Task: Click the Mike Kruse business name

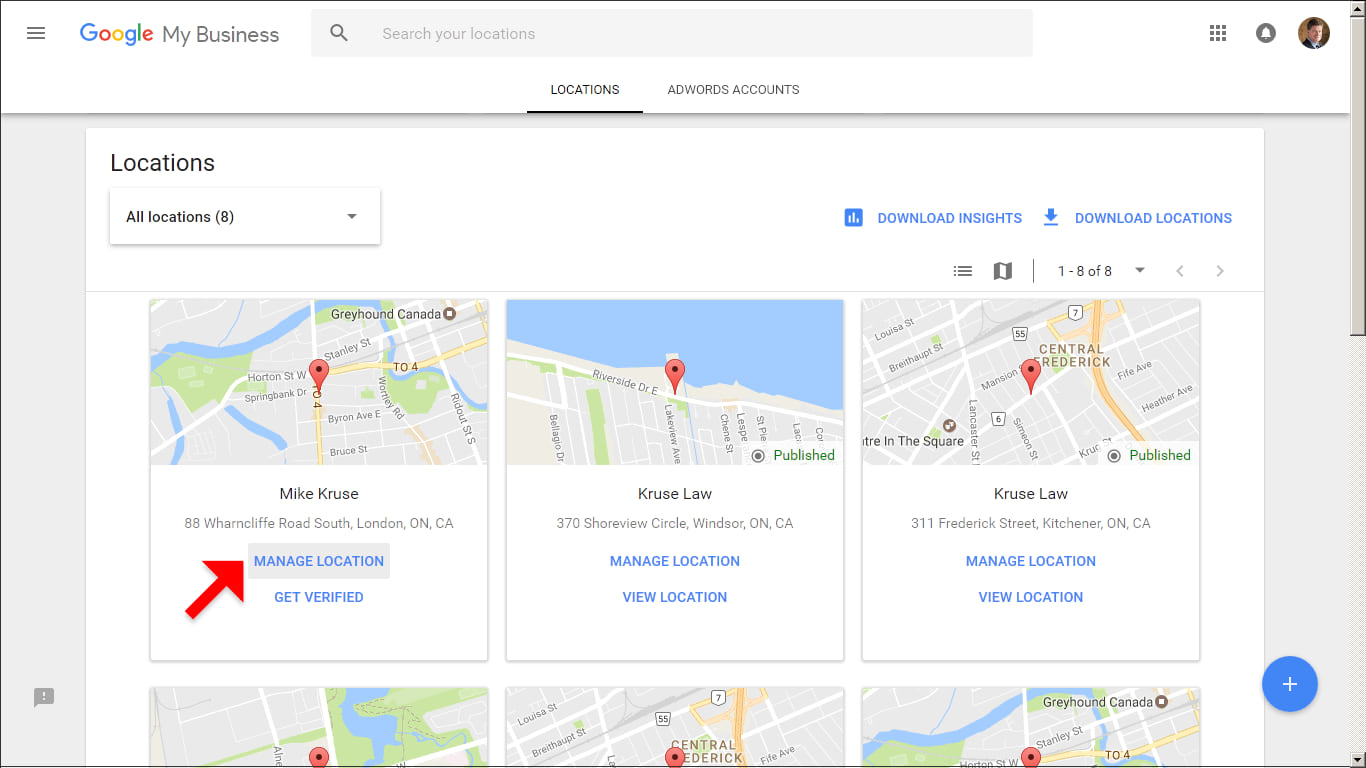Action: [x=319, y=493]
